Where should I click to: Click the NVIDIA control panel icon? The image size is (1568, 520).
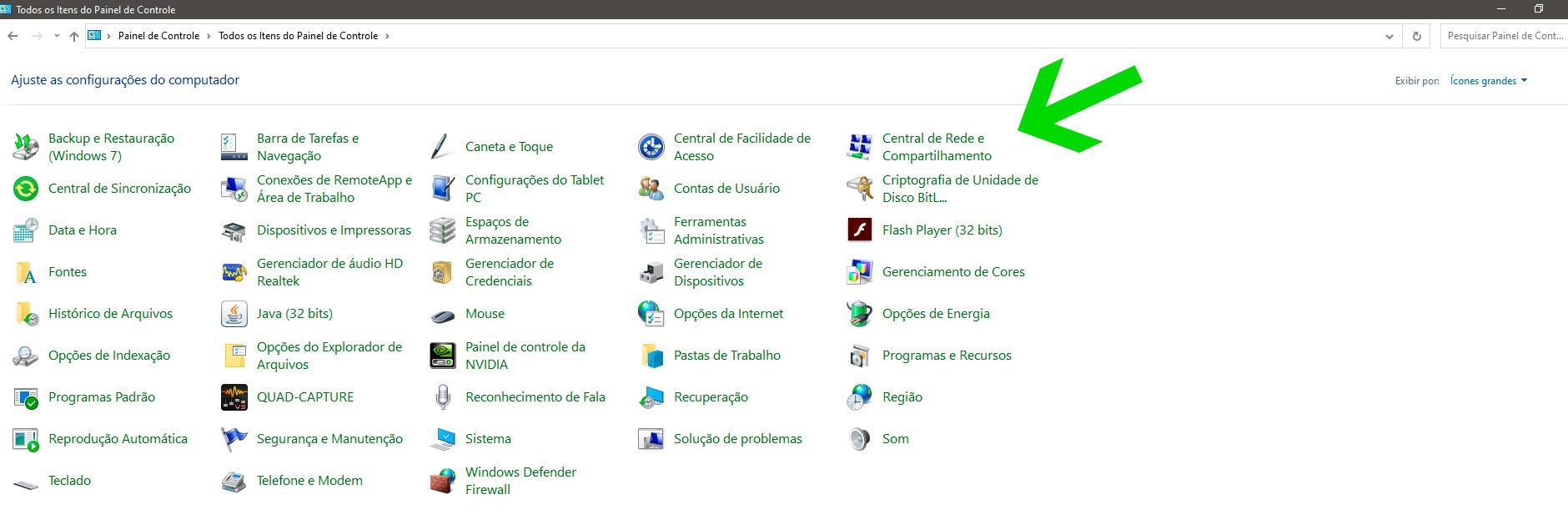442,356
